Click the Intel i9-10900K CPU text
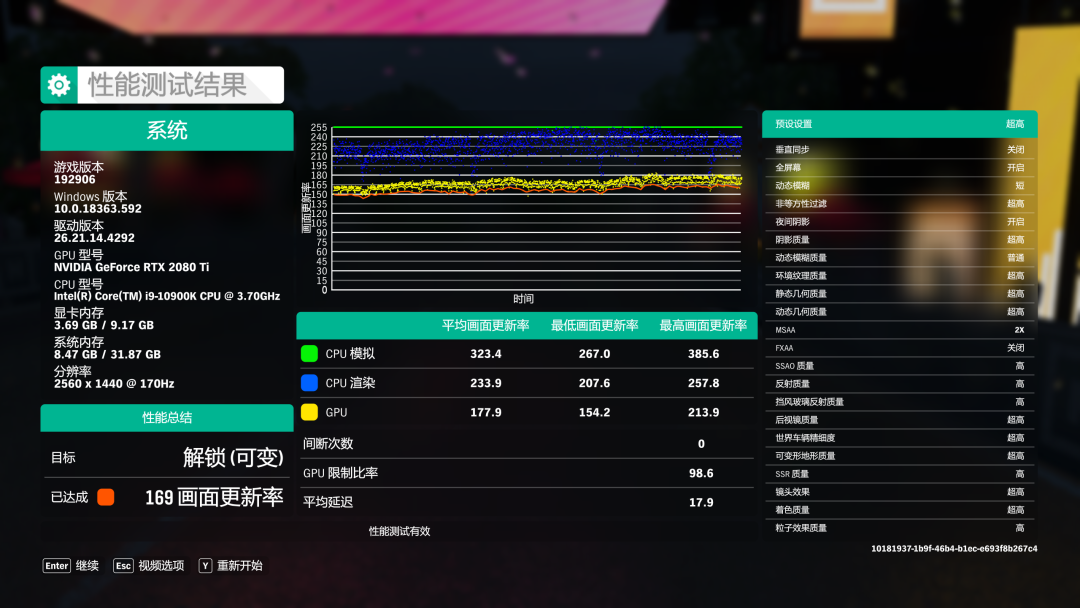The image size is (1080, 608). (167, 296)
